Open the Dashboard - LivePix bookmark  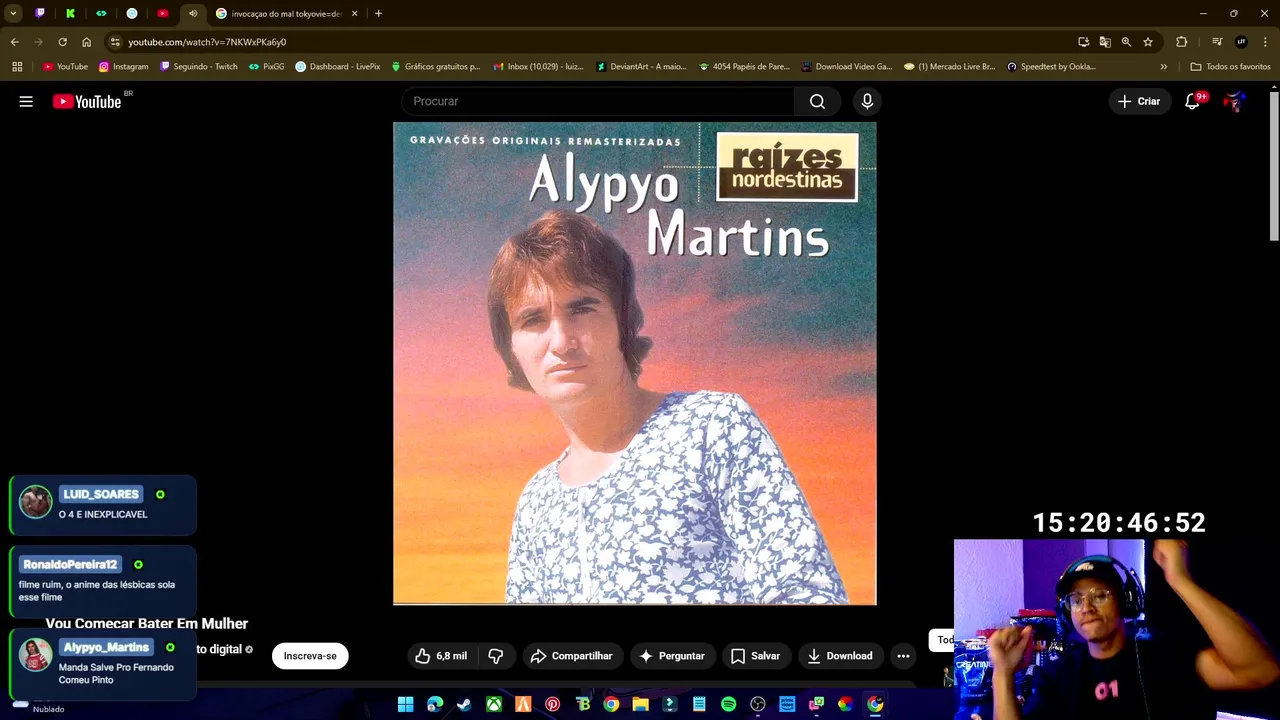[338, 67]
